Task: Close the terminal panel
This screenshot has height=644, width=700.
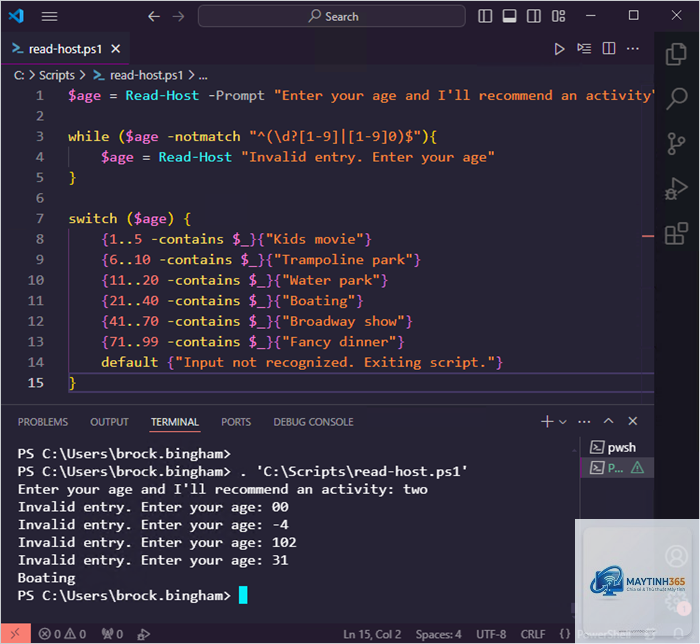Action: coord(633,421)
